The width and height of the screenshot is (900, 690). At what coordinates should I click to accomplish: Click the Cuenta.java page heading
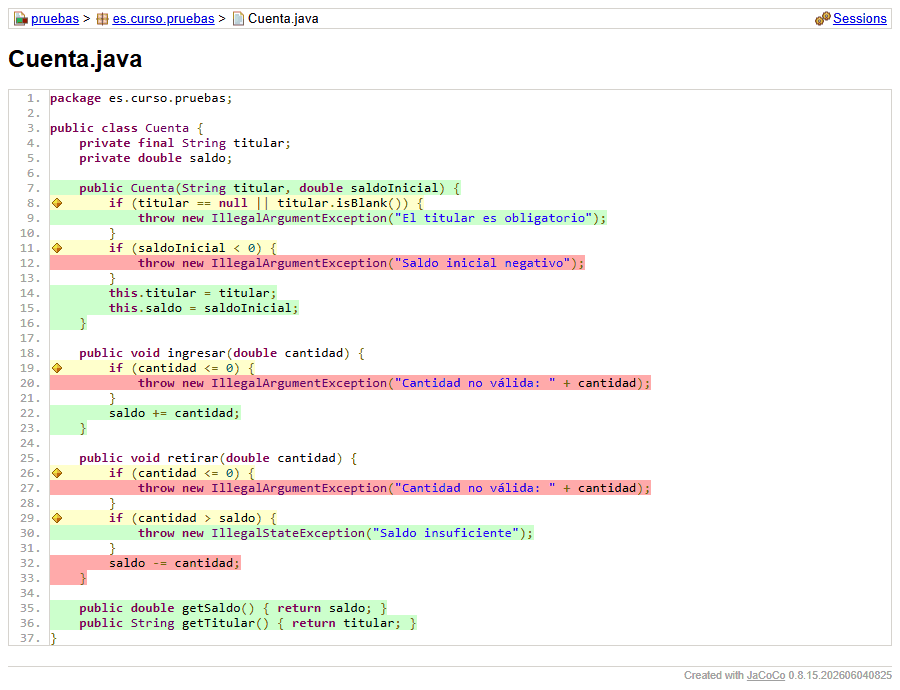click(75, 59)
